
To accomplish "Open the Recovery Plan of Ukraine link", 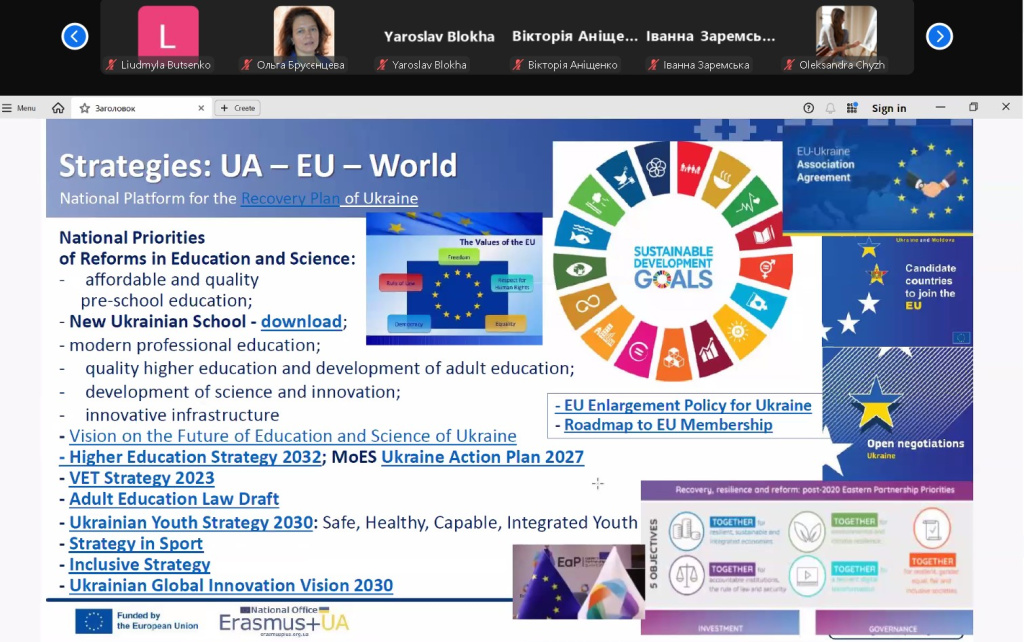I will [x=329, y=198].
